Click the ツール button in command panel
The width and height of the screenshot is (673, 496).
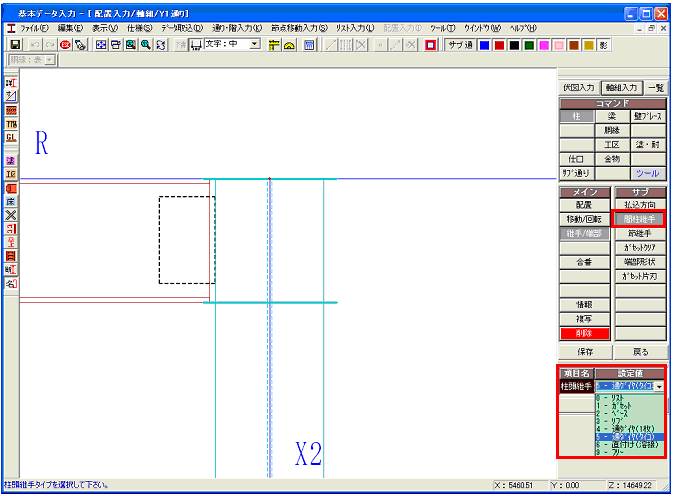648,173
